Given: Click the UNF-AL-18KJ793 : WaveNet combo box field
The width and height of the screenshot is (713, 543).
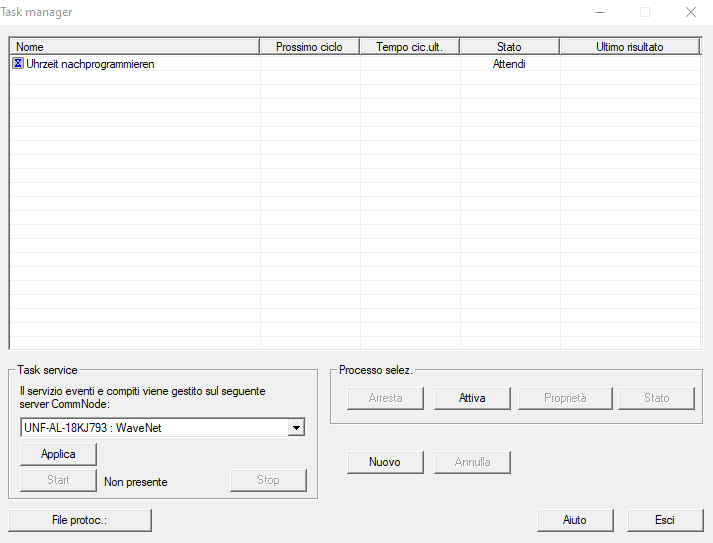Looking at the screenshot, I should (x=152, y=428).
